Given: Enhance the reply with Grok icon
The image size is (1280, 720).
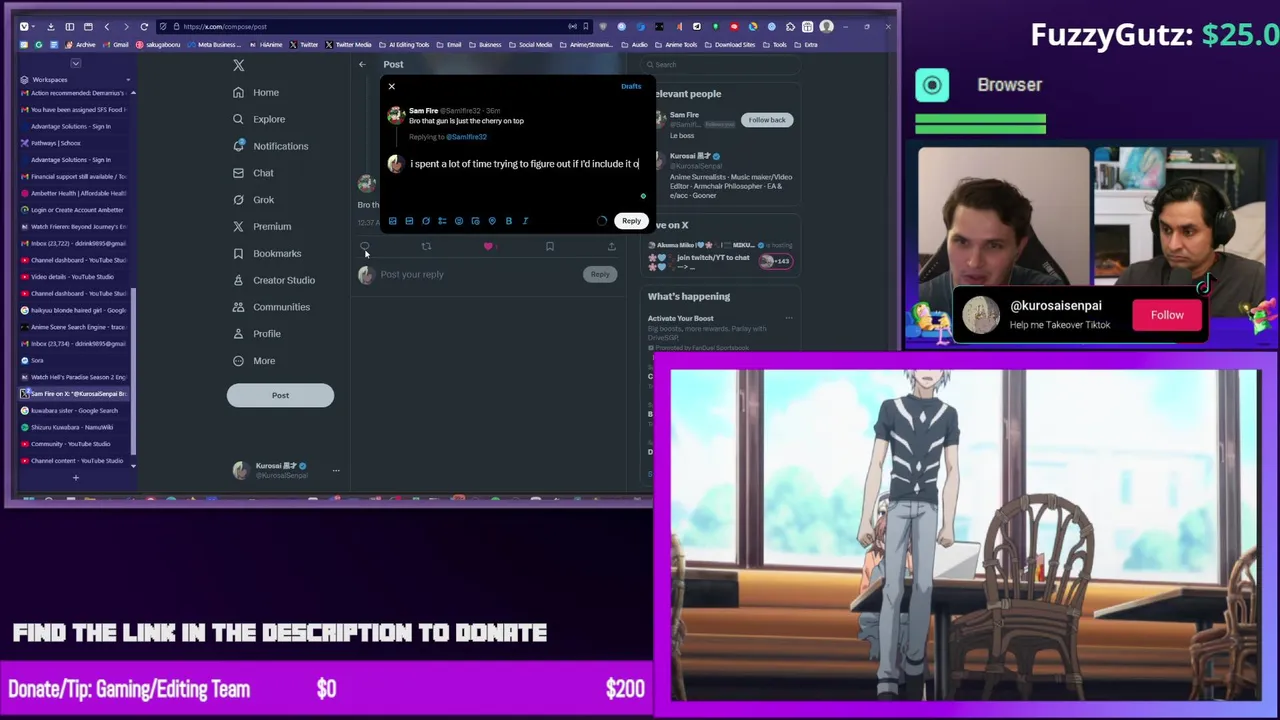Looking at the screenshot, I should pyautogui.click(x=426, y=221).
